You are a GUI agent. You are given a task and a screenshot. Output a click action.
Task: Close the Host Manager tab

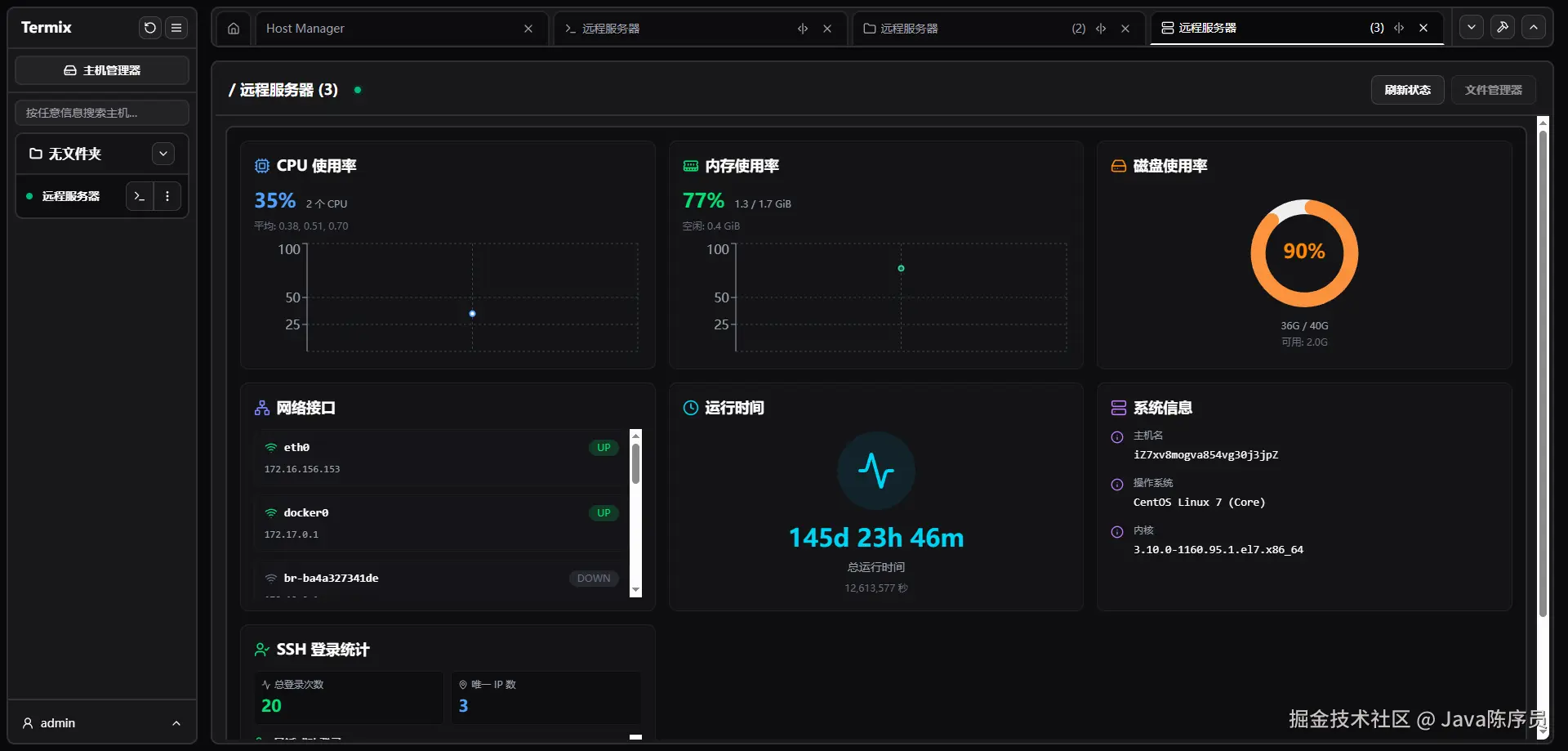(528, 29)
